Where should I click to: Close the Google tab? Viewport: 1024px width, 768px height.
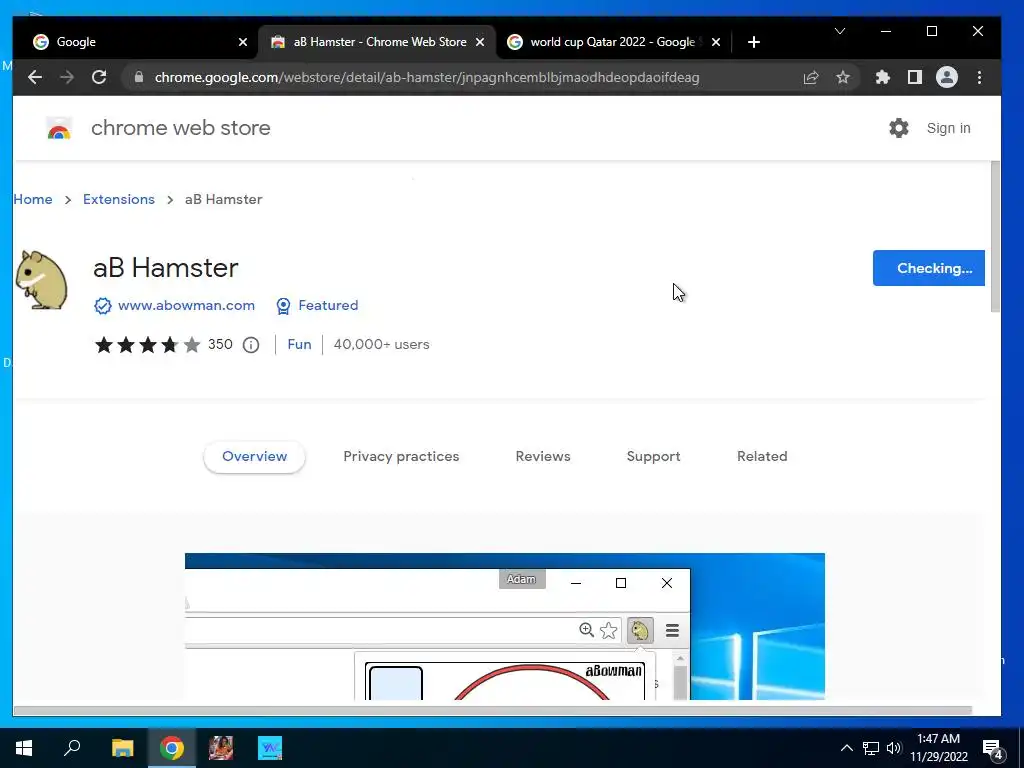pyautogui.click(x=243, y=42)
